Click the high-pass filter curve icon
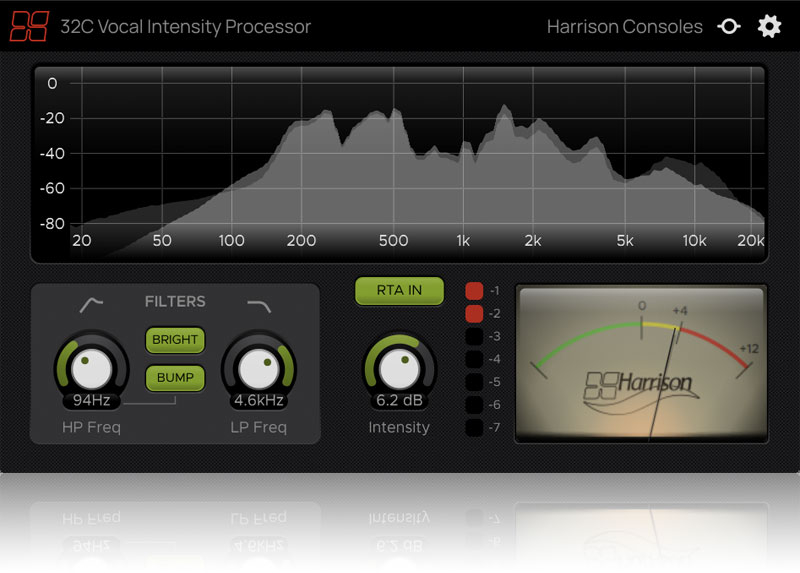 (x=92, y=304)
